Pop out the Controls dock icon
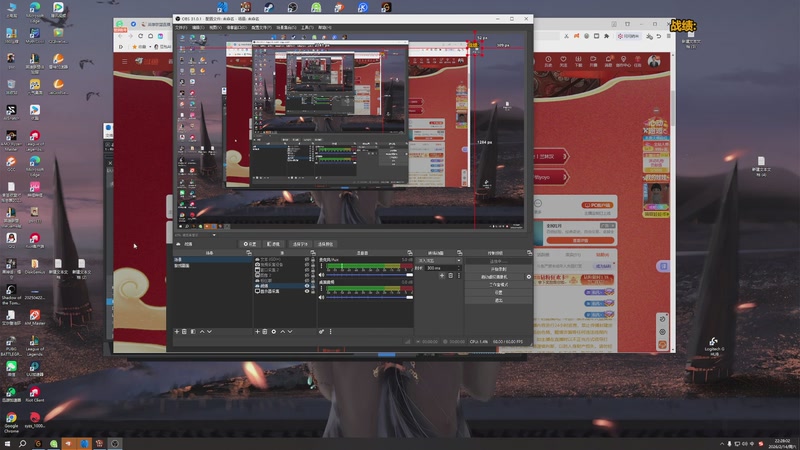800x450 pixels. pos(530,253)
